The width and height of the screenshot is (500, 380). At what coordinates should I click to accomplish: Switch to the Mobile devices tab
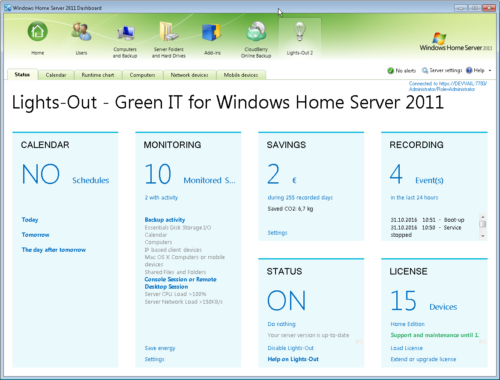click(241, 75)
